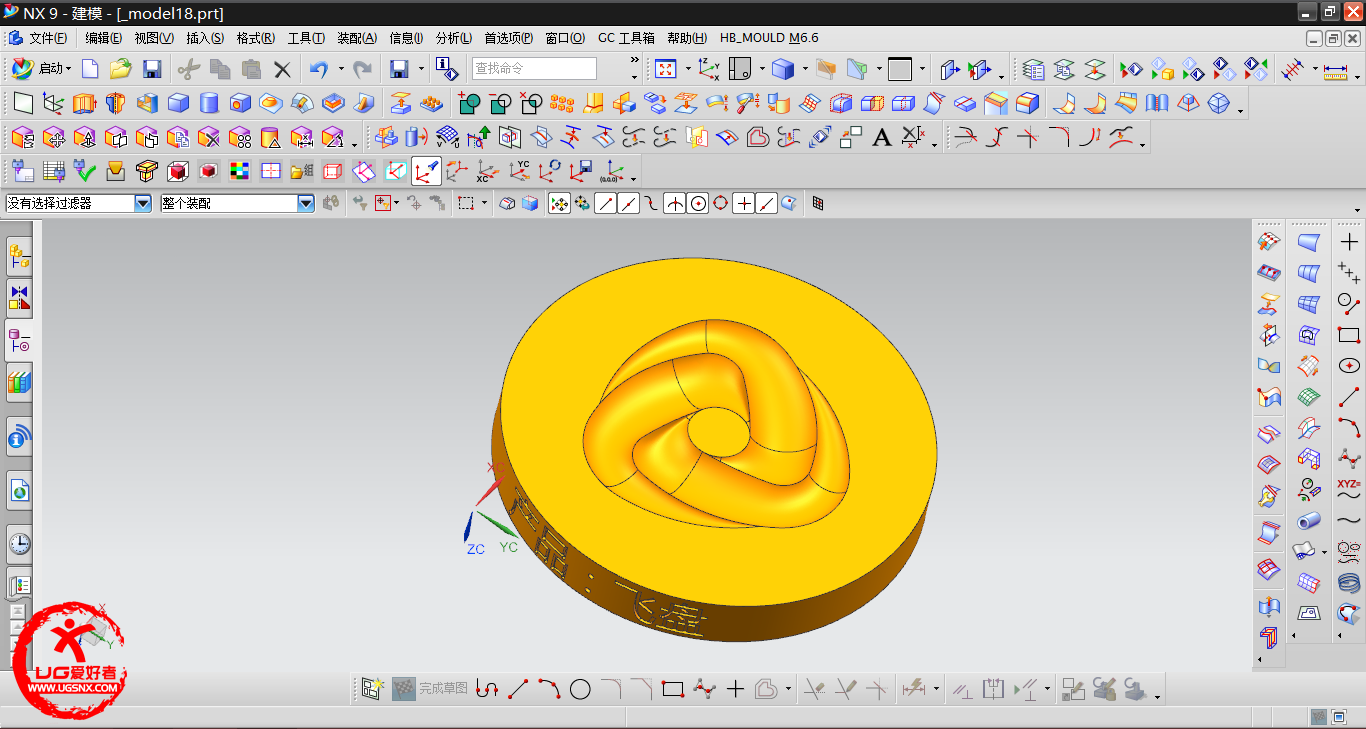Toggle snap Arc Center option
The image size is (1366, 729).
tap(698, 203)
